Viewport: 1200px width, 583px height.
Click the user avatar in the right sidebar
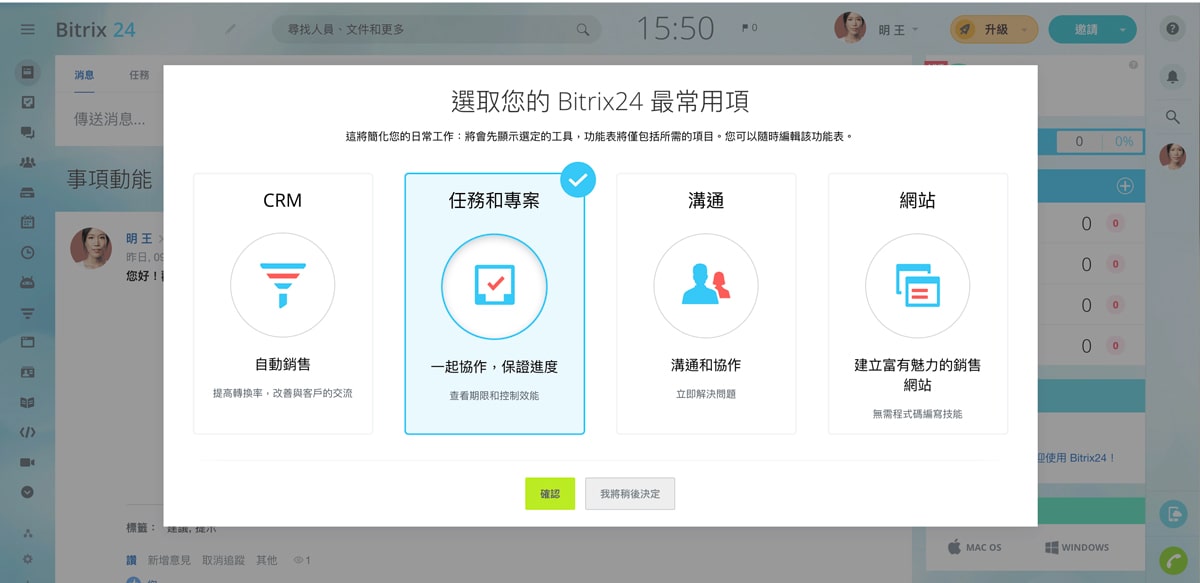pyautogui.click(x=1172, y=156)
